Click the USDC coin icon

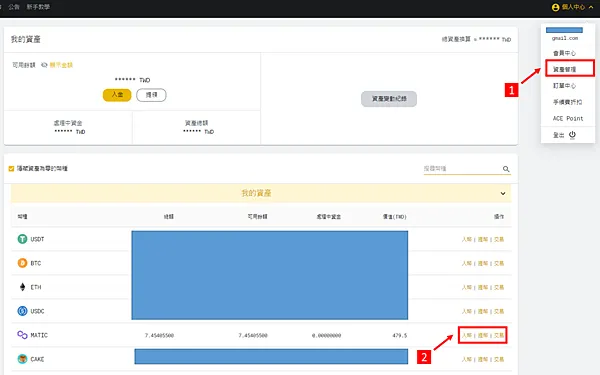(23, 311)
